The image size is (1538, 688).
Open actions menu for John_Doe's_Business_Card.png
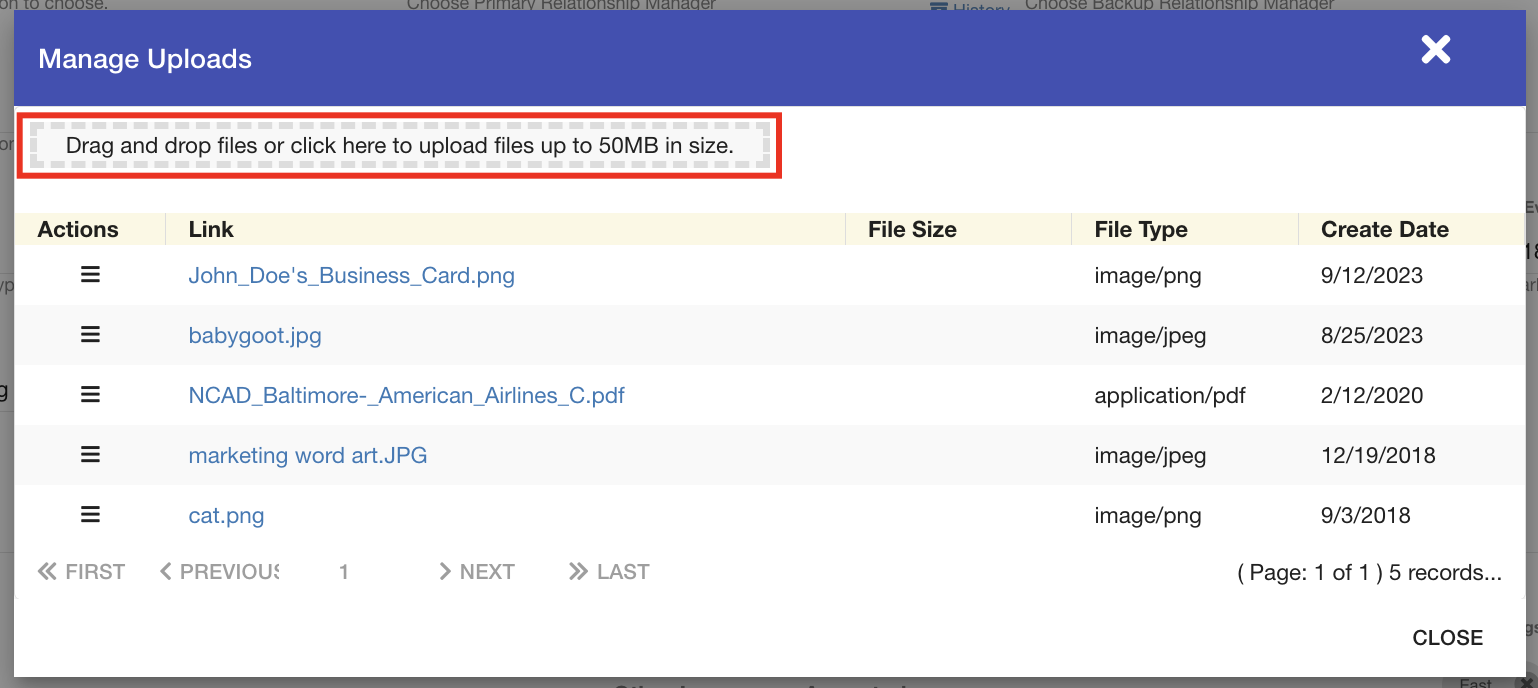(90, 275)
